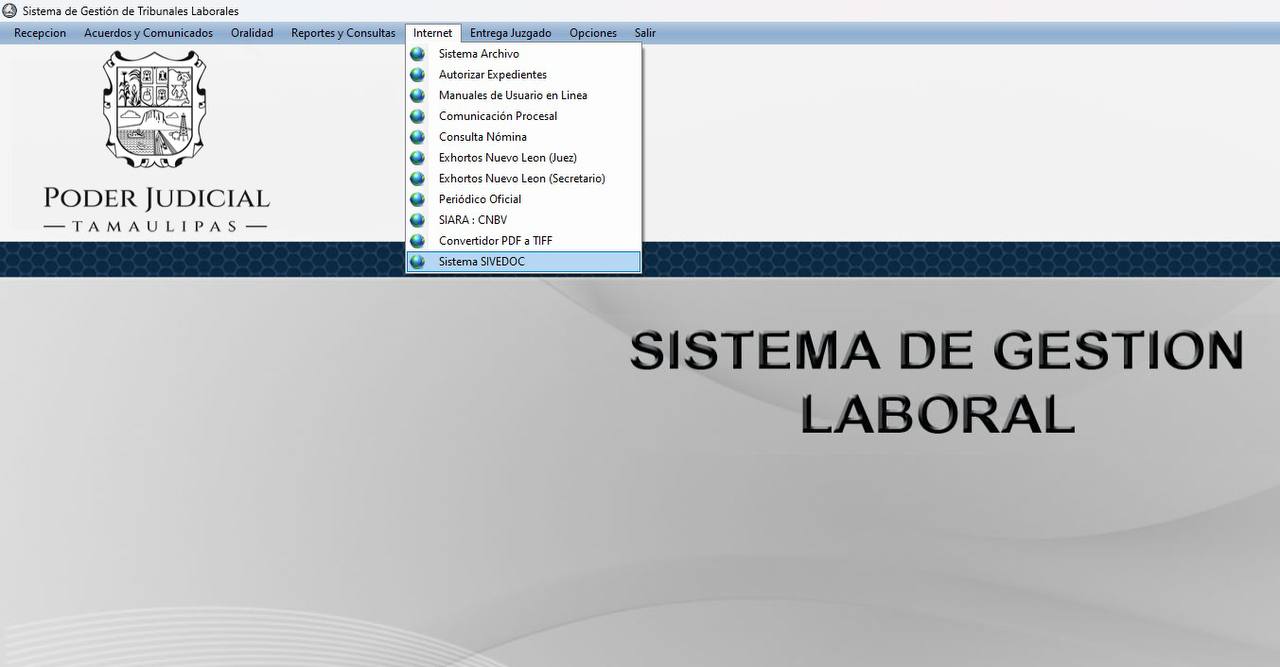This screenshot has height=667, width=1280.
Task: Click the globe icon beside Convertidor PDF a TIFF
Action: tap(417, 240)
